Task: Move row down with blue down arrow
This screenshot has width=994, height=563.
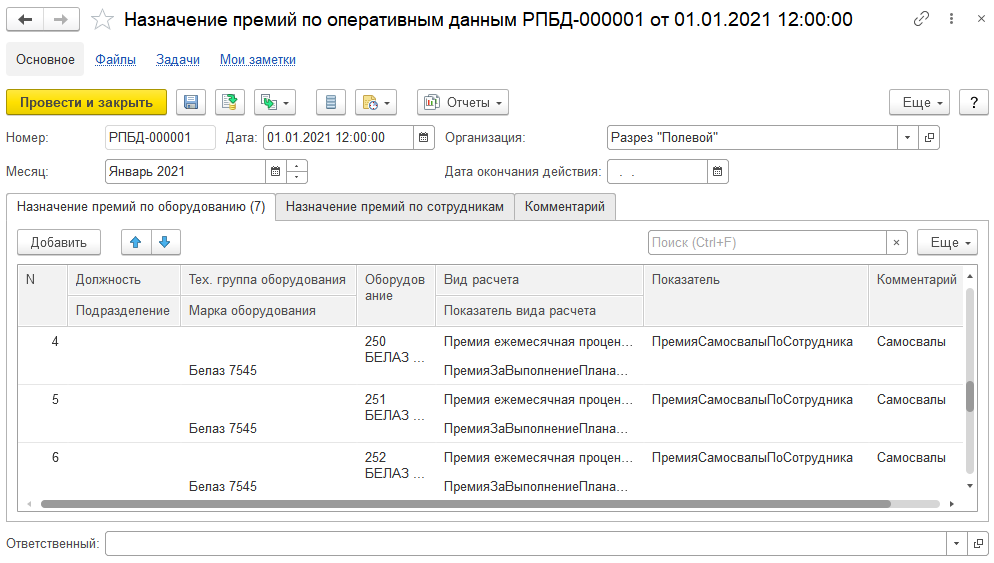Action: (165, 242)
